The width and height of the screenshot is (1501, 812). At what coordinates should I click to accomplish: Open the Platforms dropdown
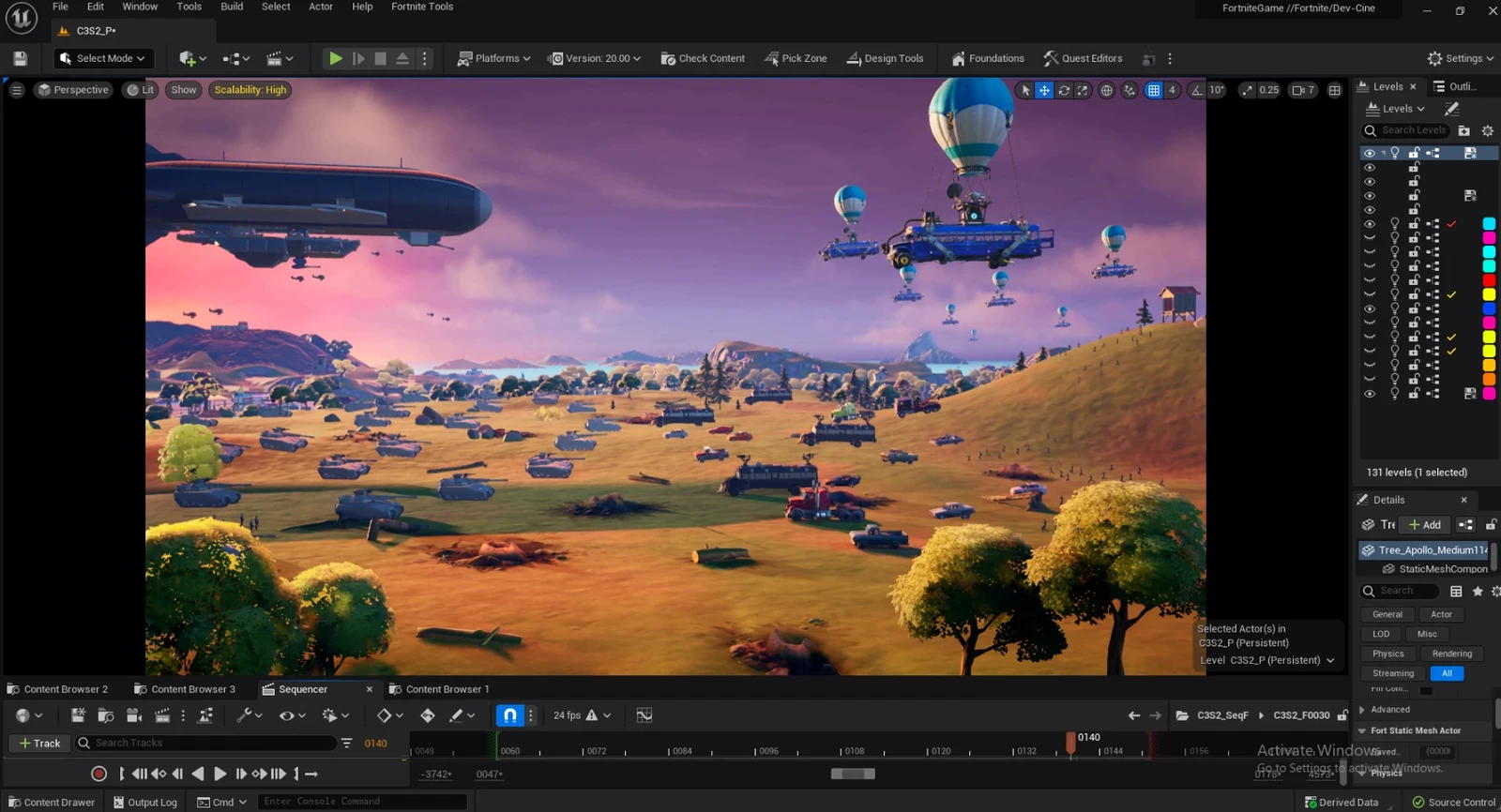tap(493, 58)
